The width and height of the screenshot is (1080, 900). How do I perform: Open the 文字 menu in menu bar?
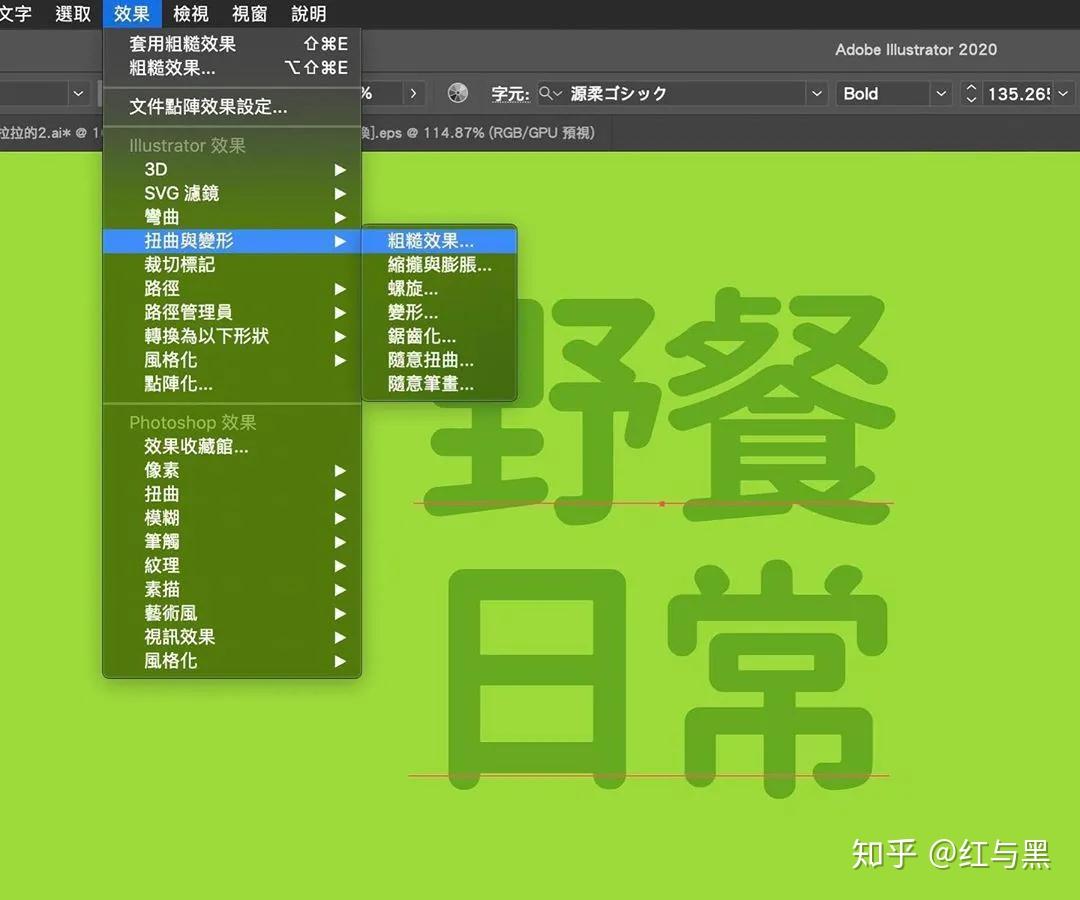click(x=15, y=13)
